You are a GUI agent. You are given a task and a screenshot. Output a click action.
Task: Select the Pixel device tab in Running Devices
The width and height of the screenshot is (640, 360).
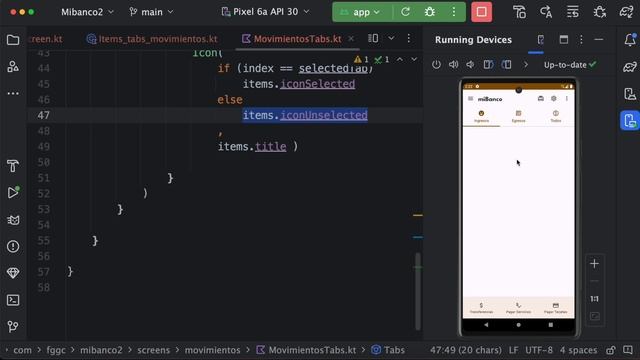click(x=540, y=40)
